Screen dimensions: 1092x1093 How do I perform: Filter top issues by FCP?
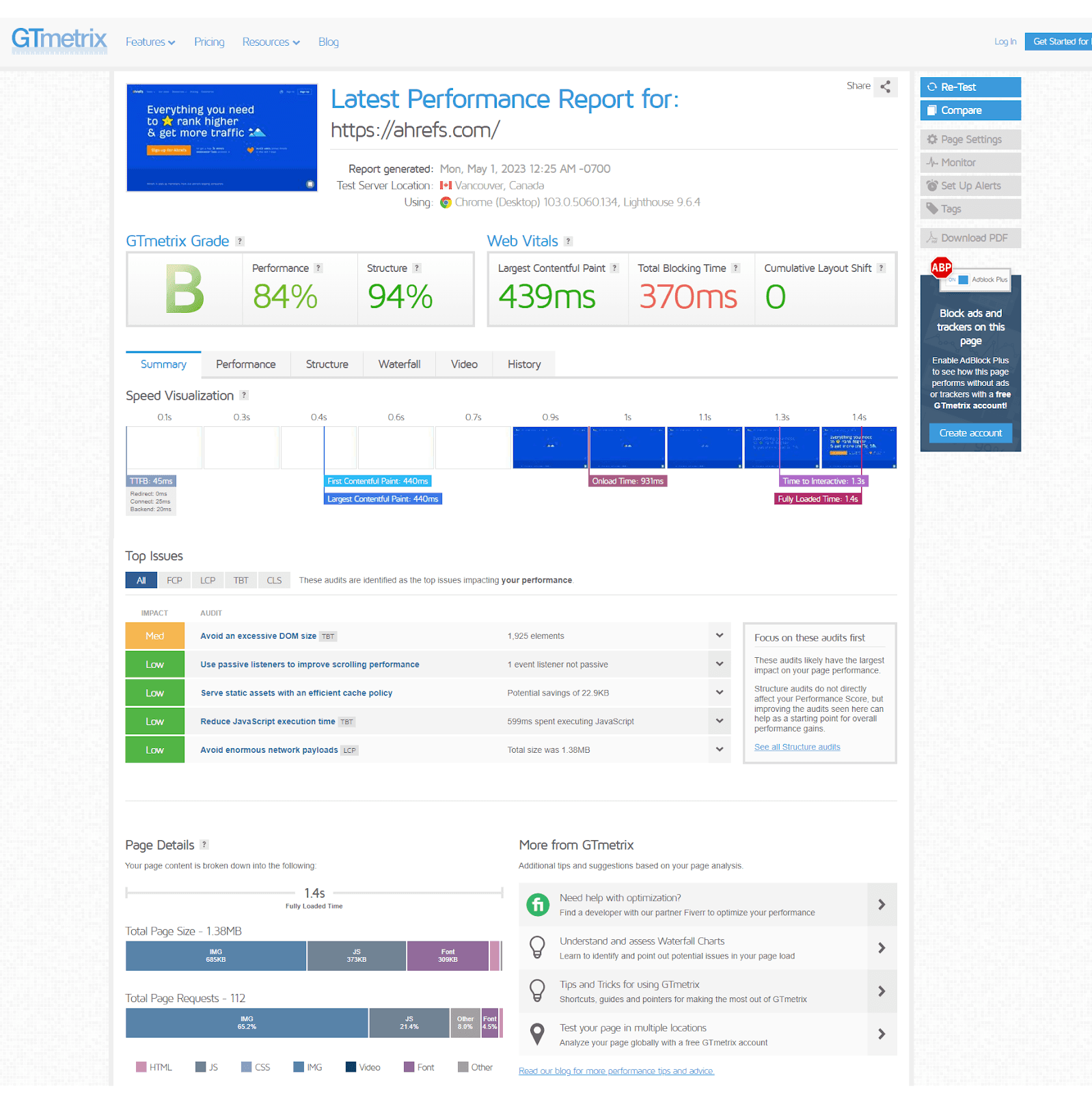point(175,580)
